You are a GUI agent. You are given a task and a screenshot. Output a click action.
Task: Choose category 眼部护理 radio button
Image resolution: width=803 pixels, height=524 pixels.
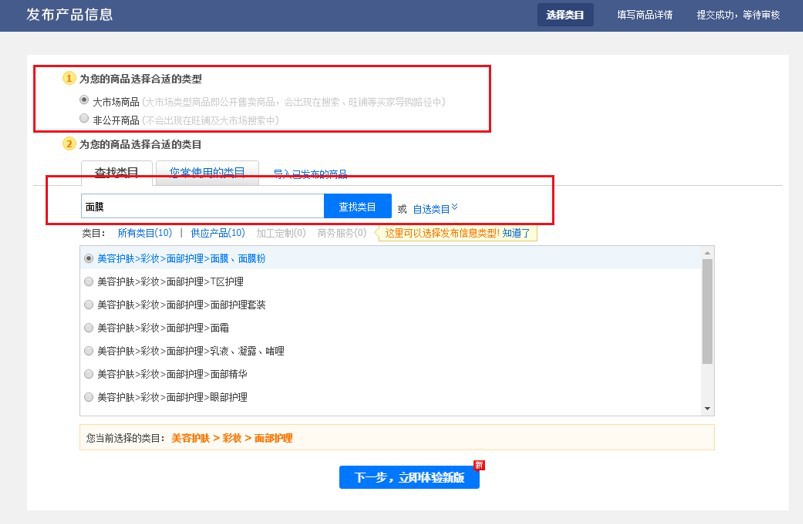89,397
